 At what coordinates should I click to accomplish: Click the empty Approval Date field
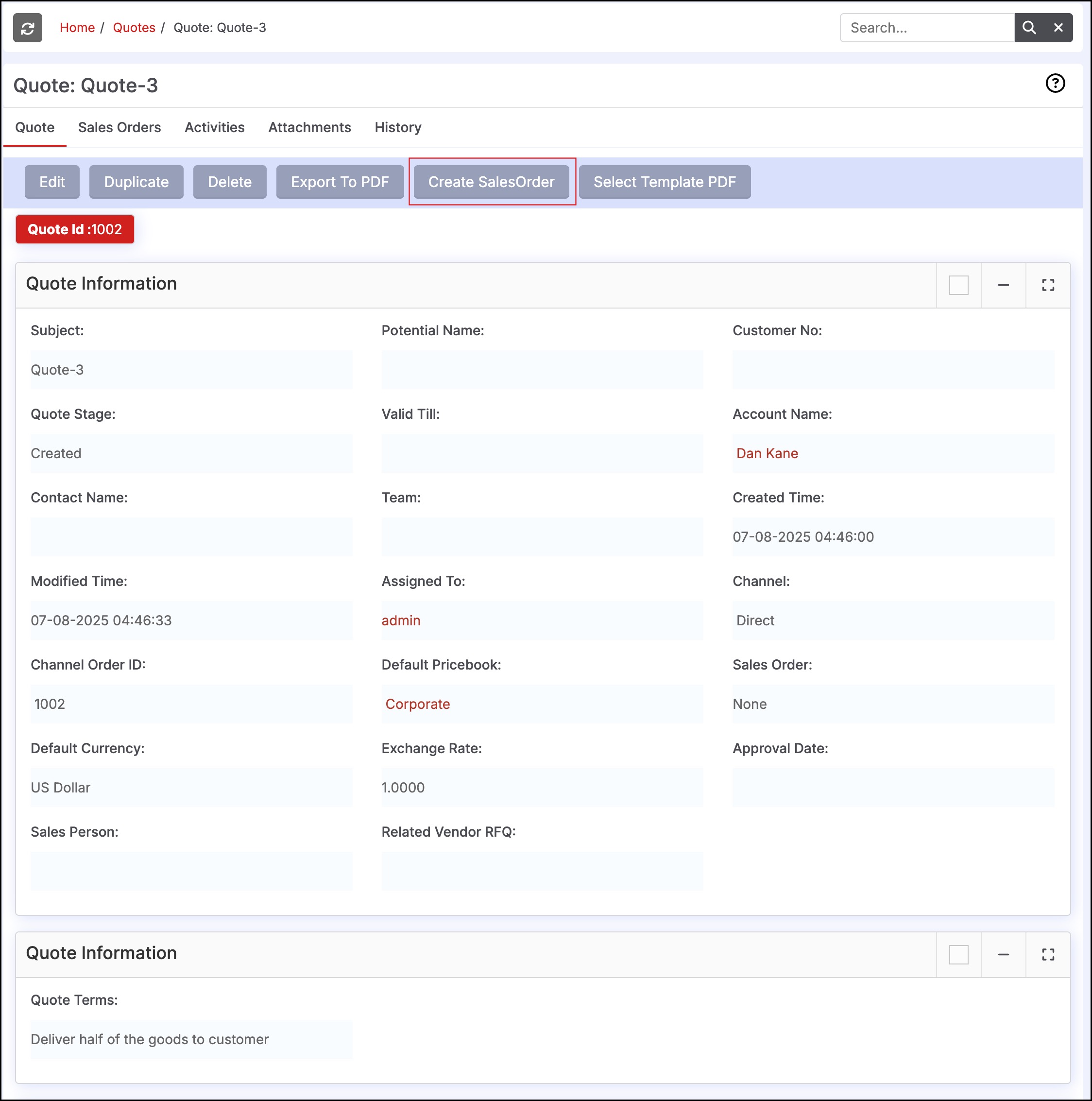(x=893, y=788)
